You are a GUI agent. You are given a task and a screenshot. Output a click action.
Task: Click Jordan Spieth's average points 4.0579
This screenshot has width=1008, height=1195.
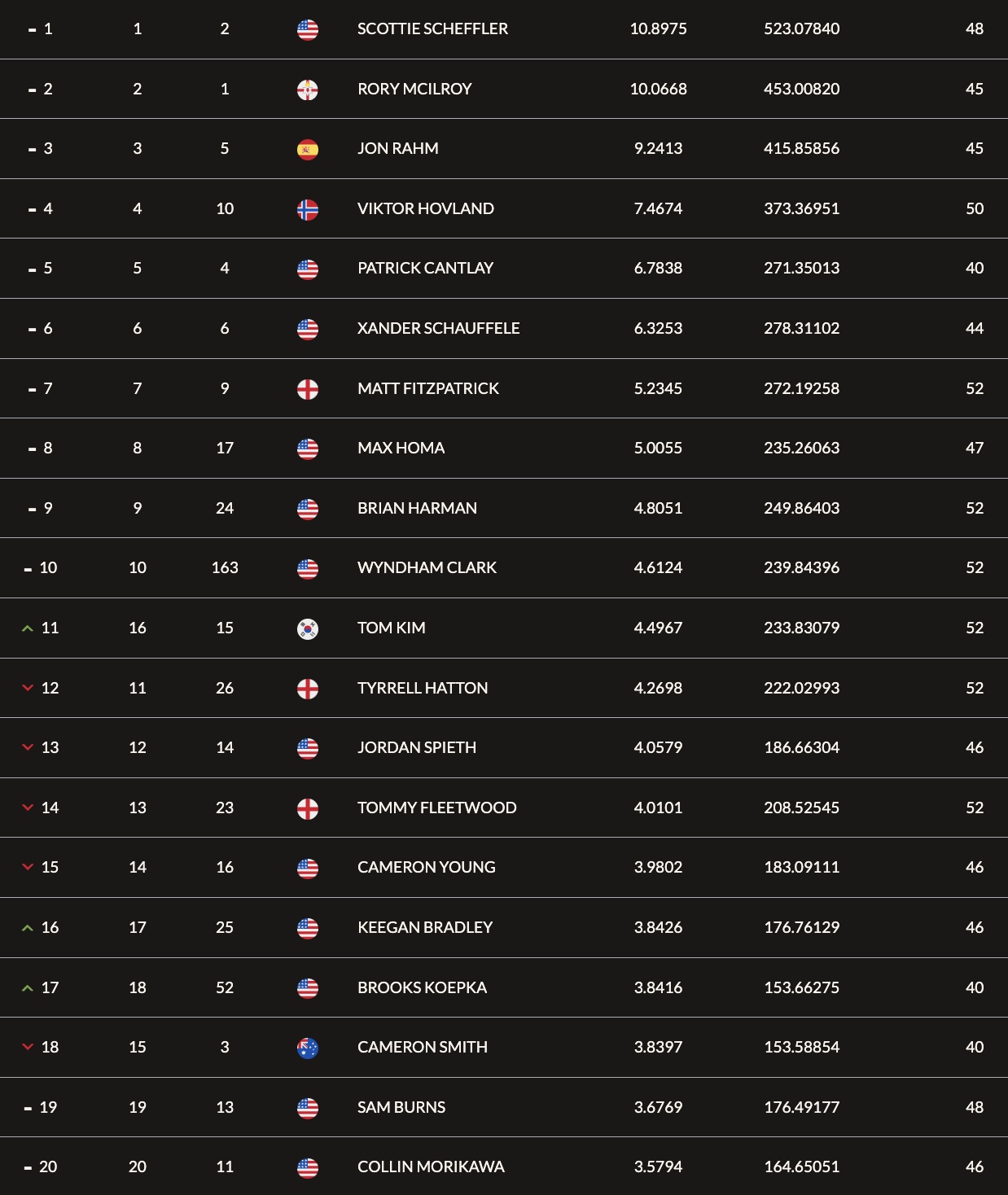pos(658,747)
